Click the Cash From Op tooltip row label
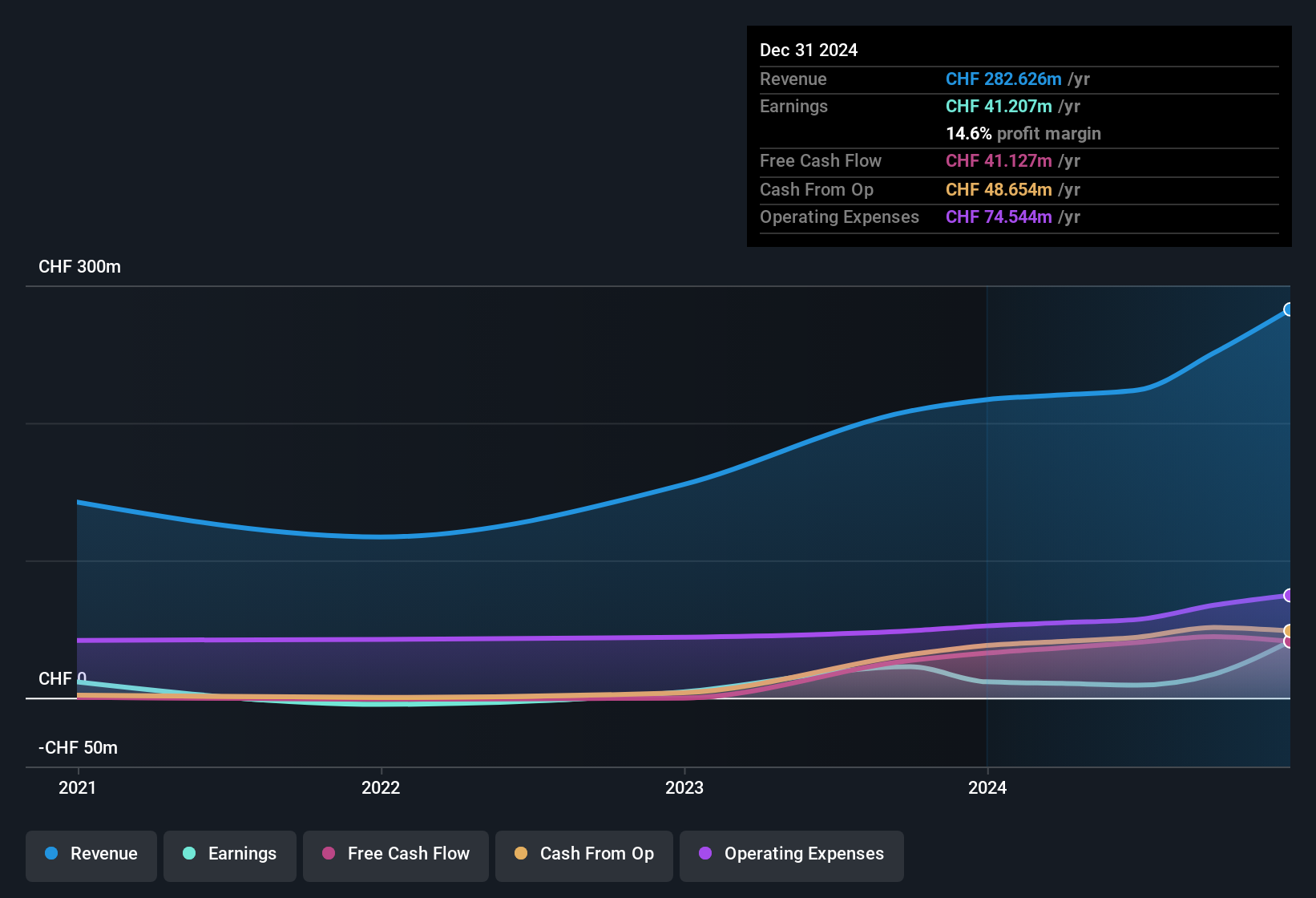 point(817,190)
